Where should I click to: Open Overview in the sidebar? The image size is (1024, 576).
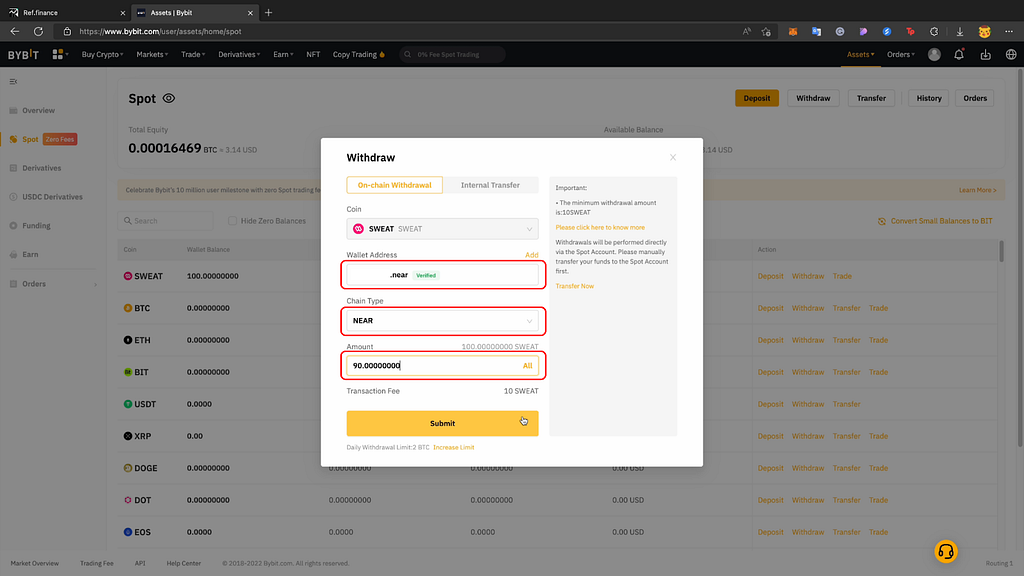coord(39,110)
